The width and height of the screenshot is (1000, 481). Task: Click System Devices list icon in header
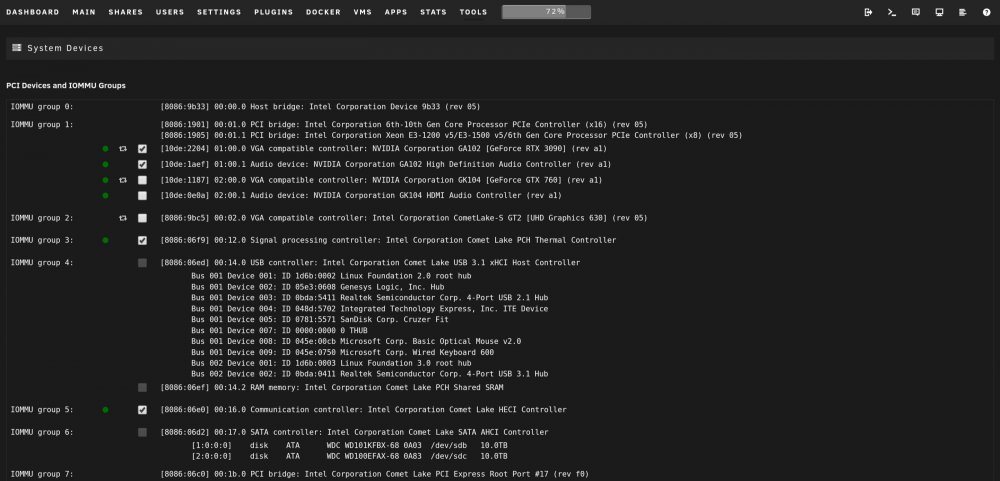click(x=17, y=48)
